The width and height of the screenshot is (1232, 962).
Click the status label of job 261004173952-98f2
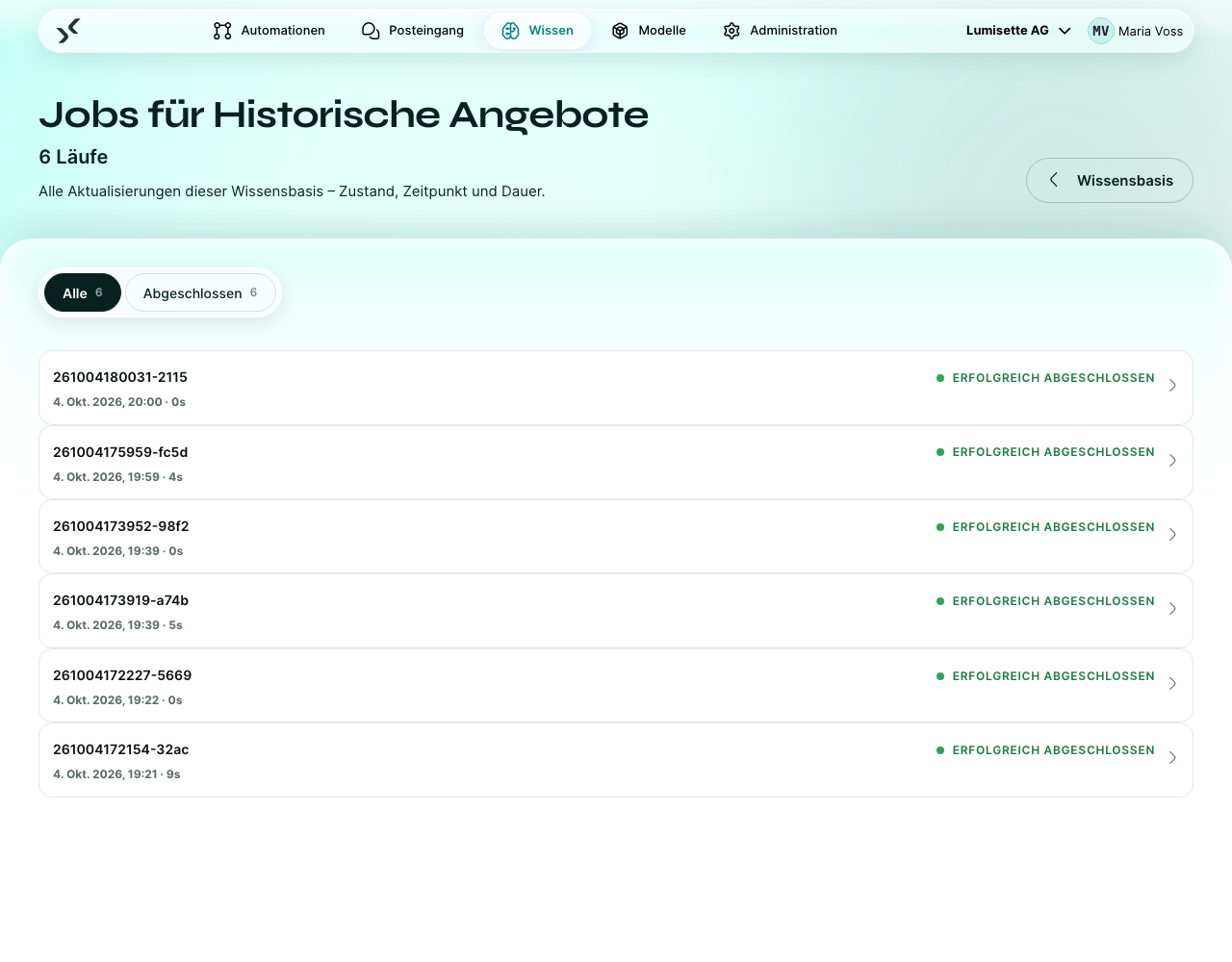1045,527
